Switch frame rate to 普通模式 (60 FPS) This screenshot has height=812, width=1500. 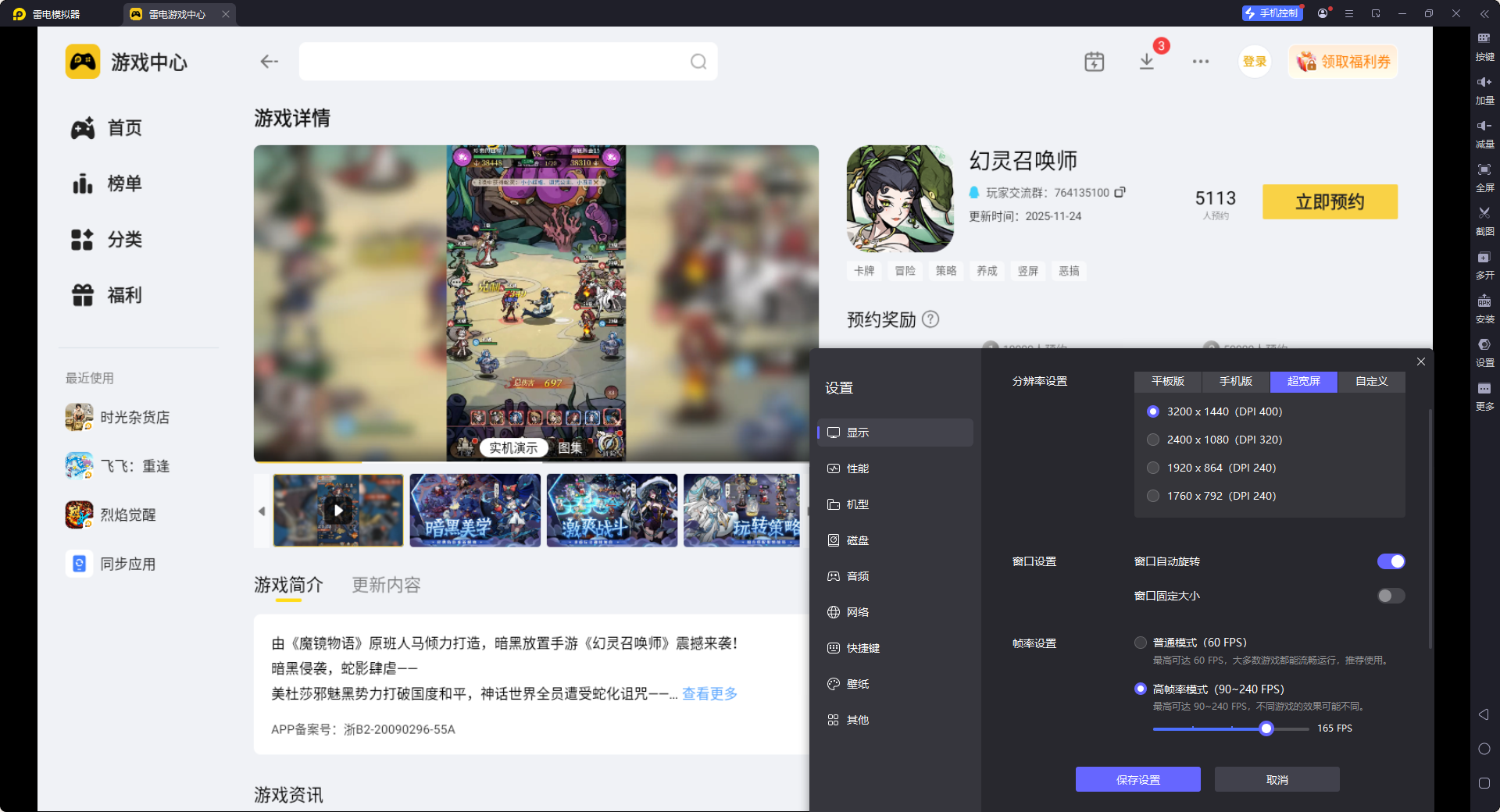pos(1140,642)
